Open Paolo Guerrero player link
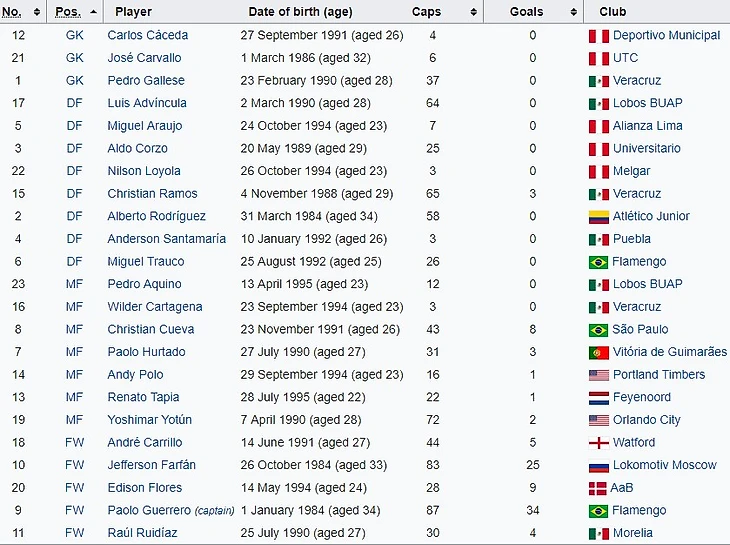Image resolution: width=730 pixels, height=545 pixels. point(149,511)
